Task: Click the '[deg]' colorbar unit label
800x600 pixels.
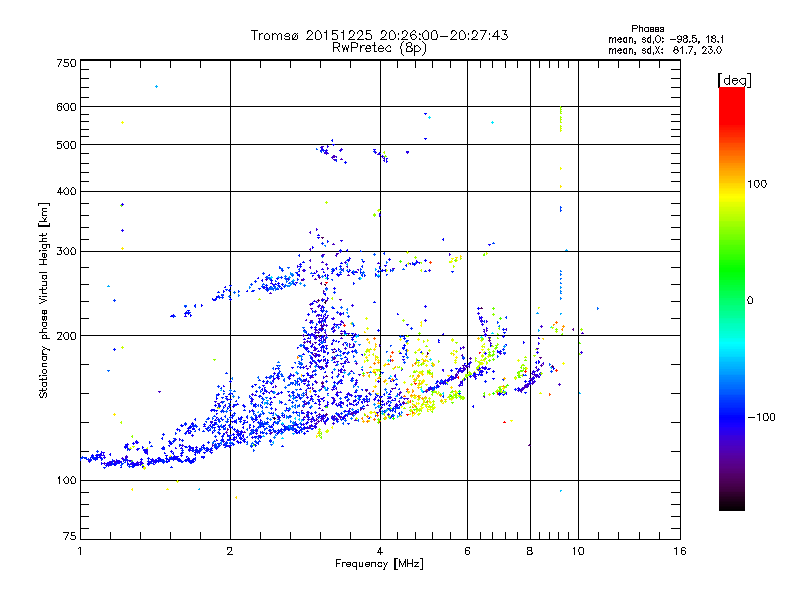Action: click(x=734, y=80)
